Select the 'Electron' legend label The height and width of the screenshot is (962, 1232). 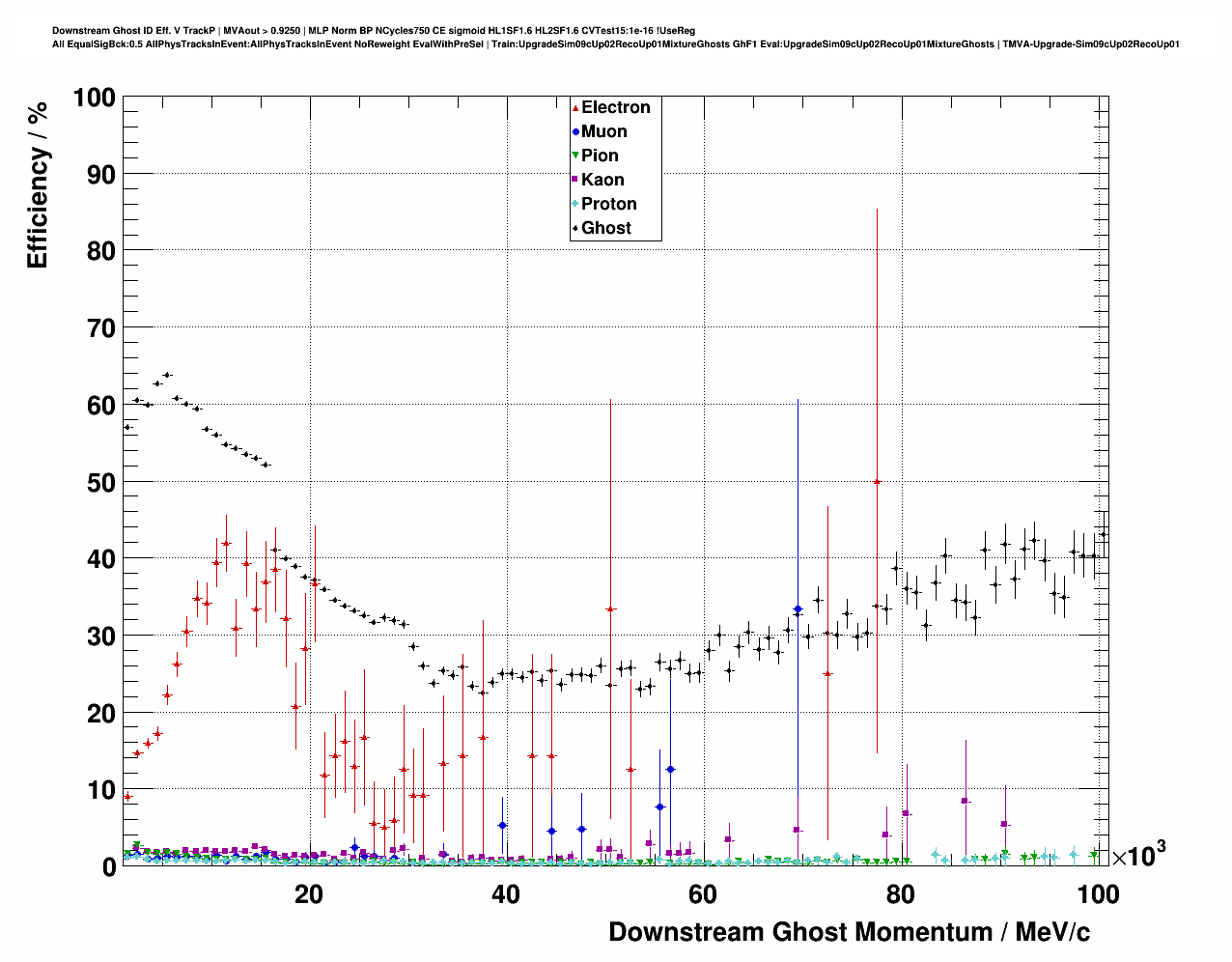point(616,107)
